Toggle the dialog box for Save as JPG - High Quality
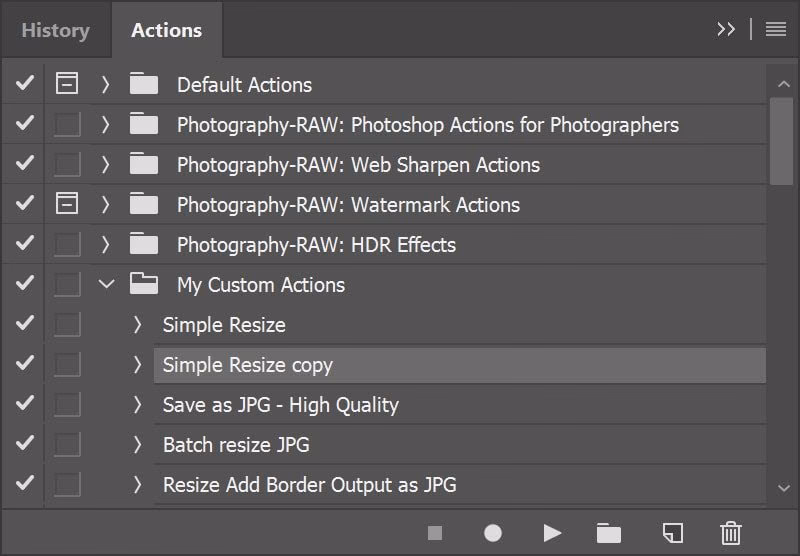The image size is (800, 556). [67, 404]
